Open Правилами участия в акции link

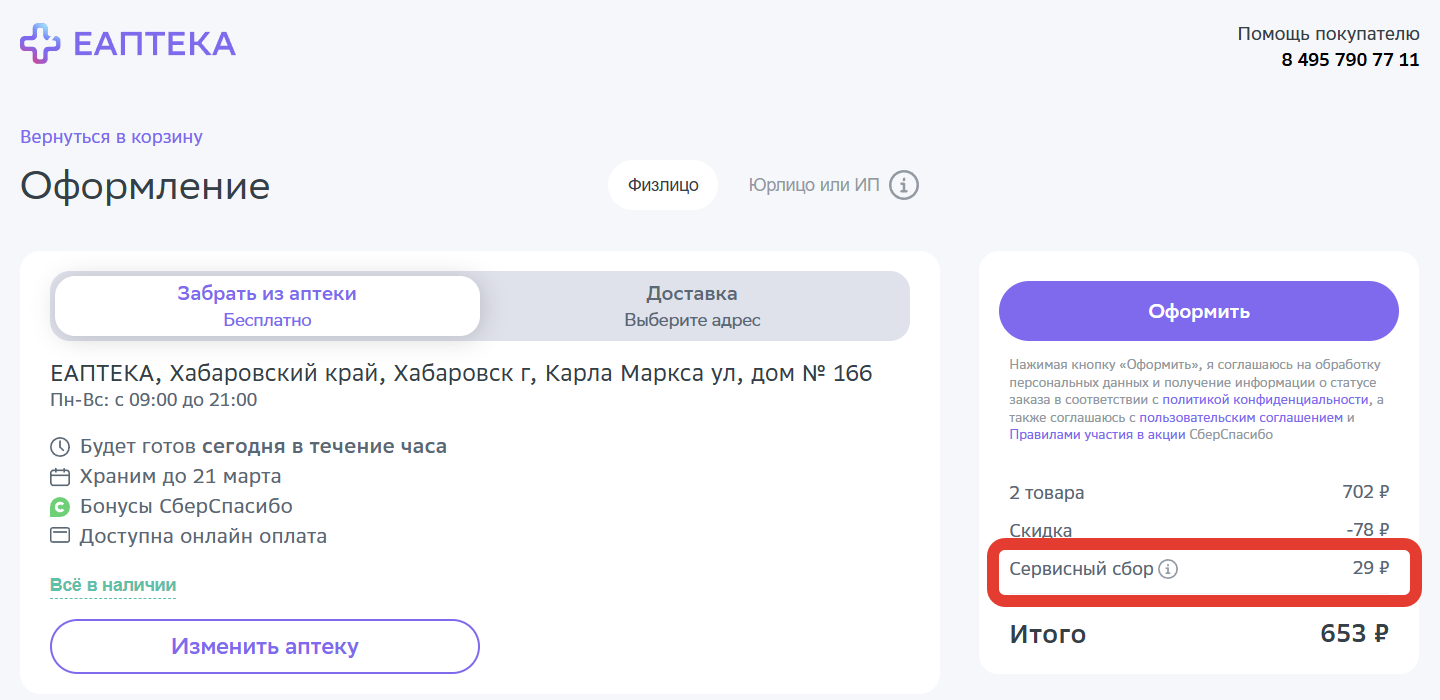[1097, 435]
